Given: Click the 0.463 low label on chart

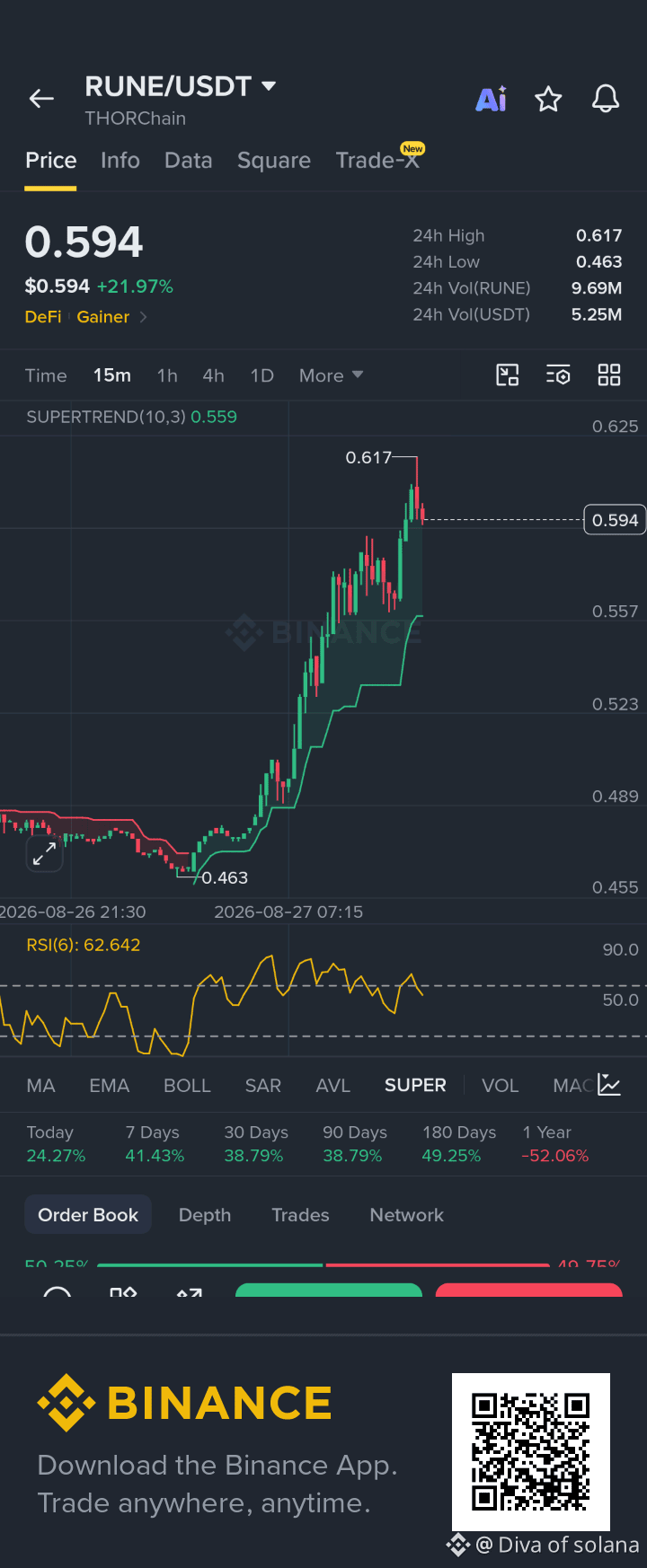Looking at the screenshot, I should (x=225, y=877).
